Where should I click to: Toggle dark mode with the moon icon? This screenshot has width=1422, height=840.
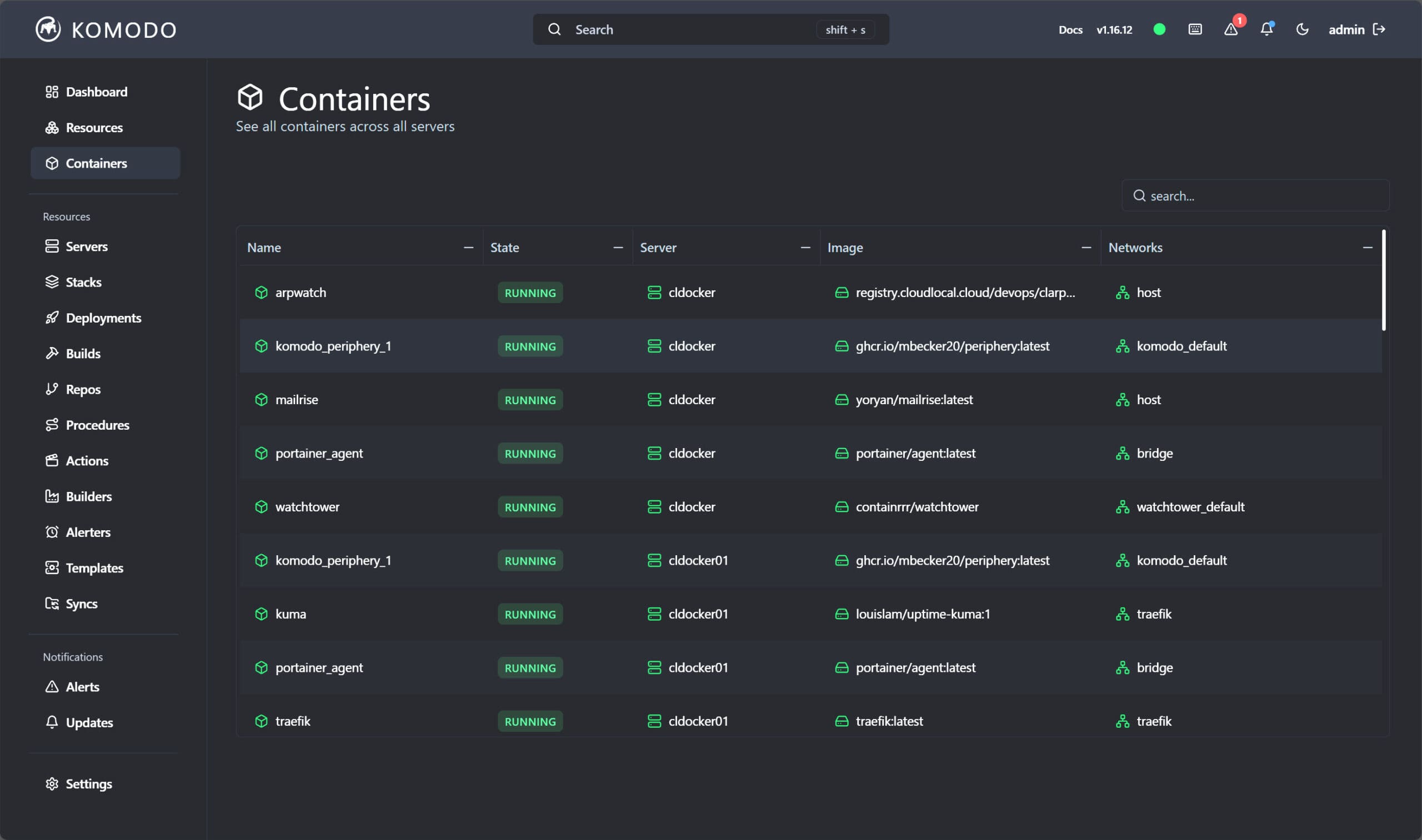[x=1302, y=29]
